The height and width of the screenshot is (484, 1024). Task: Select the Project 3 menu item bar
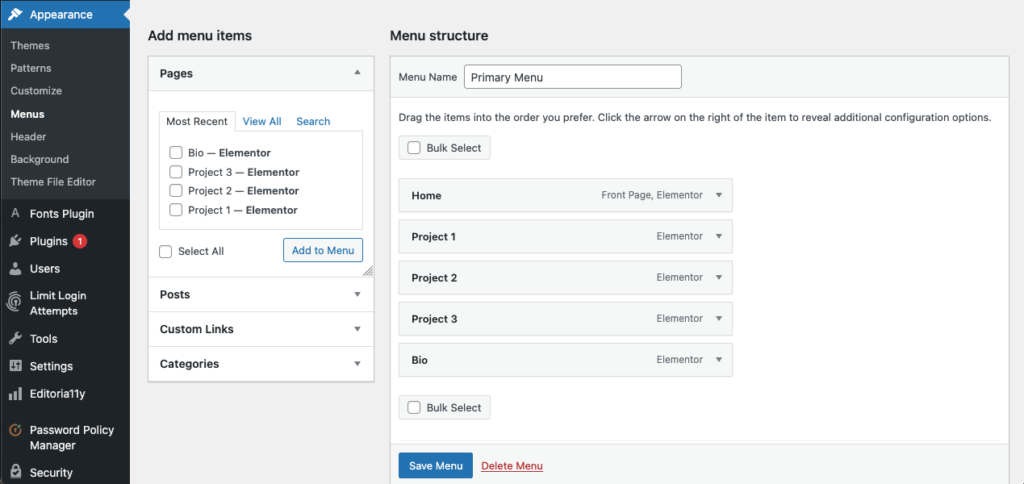point(566,319)
